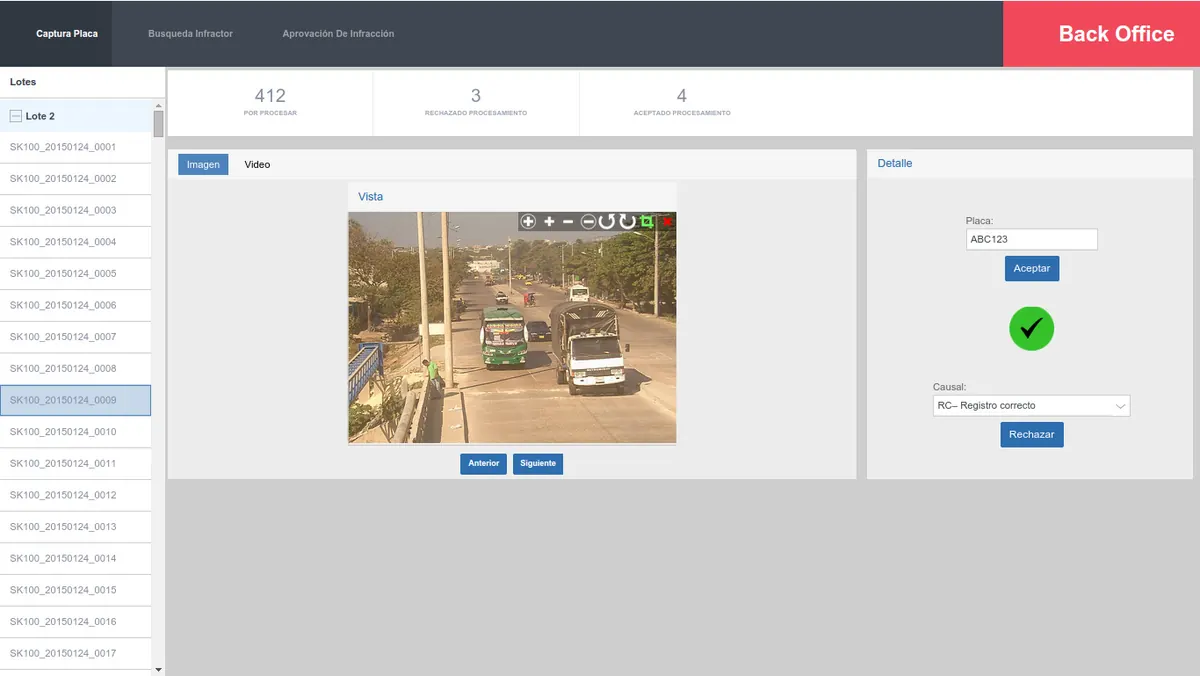The height and width of the screenshot is (676, 1200).
Task: Select record SK100_20150124_0012
Action: pos(75,495)
